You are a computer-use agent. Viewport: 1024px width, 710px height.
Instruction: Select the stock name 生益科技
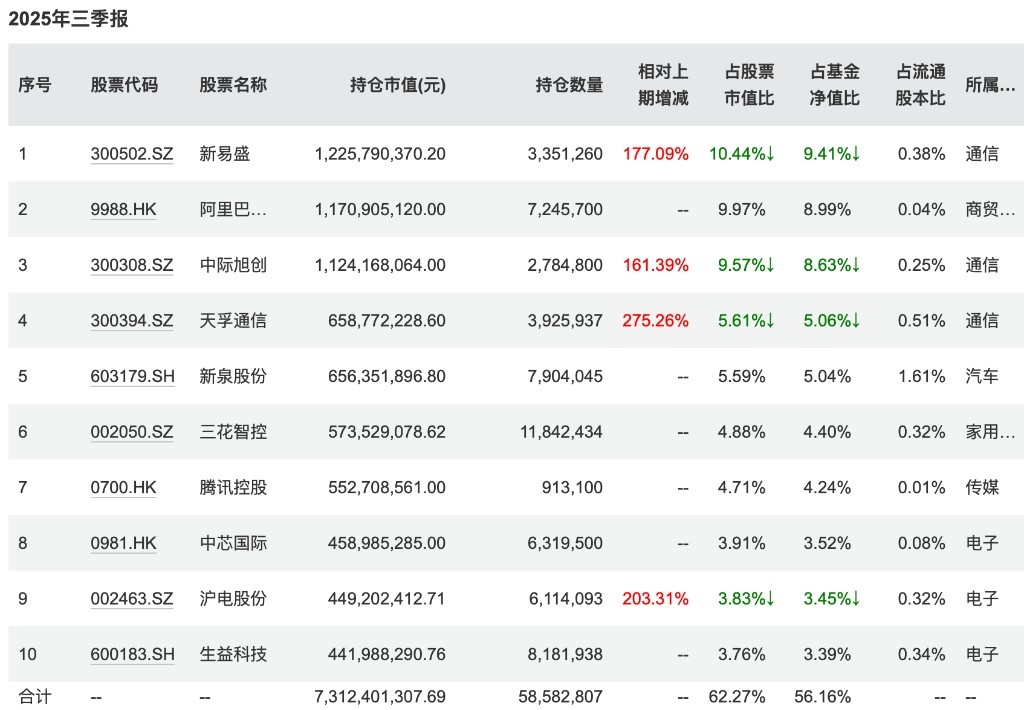(233, 654)
